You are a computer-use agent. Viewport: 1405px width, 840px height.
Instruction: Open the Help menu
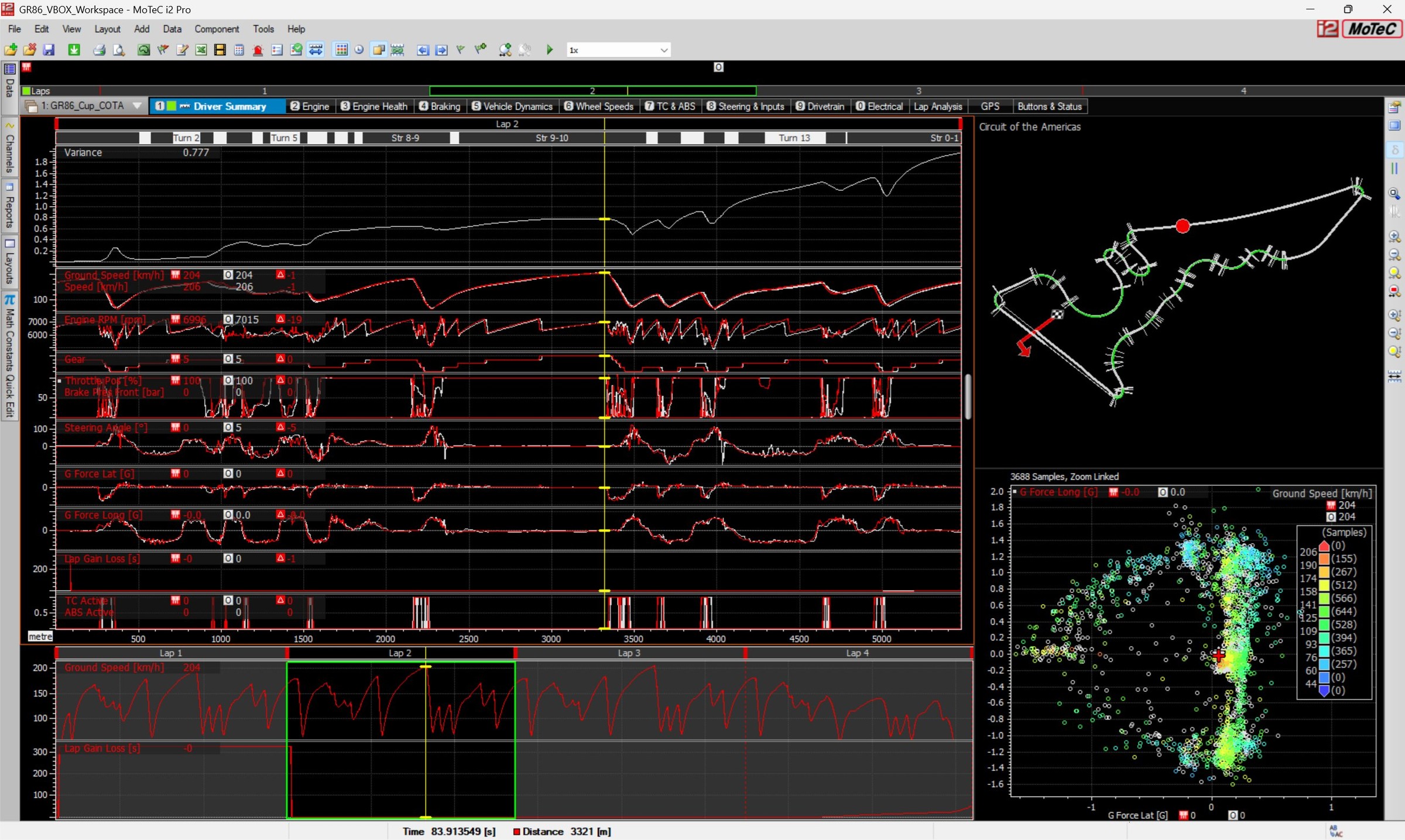(296, 29)
